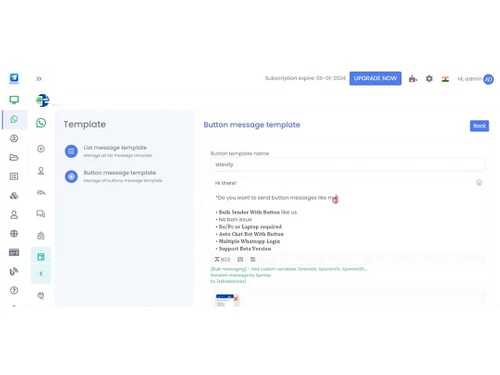Image resolution: width=500 pixels, height=375 pixels.
Task: Open the table list icon in the outer sidebar
Action: (x=14, y=176)
